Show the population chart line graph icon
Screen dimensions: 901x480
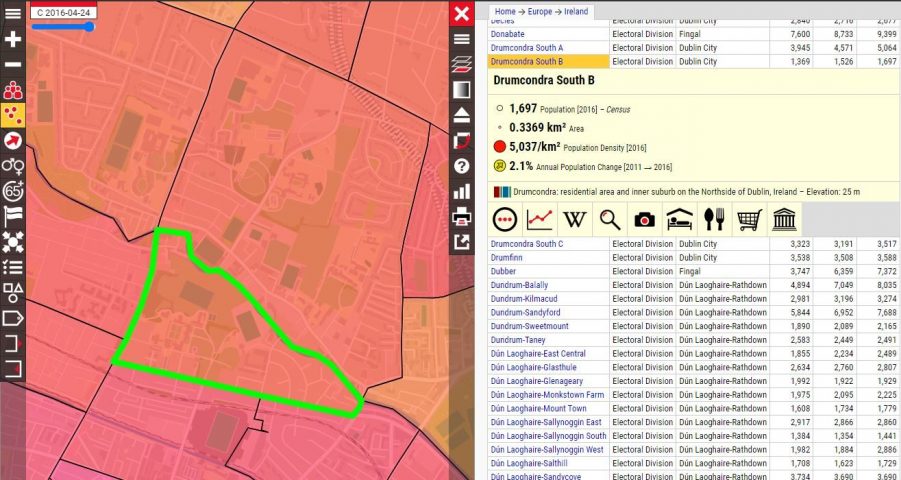[540, 220]
